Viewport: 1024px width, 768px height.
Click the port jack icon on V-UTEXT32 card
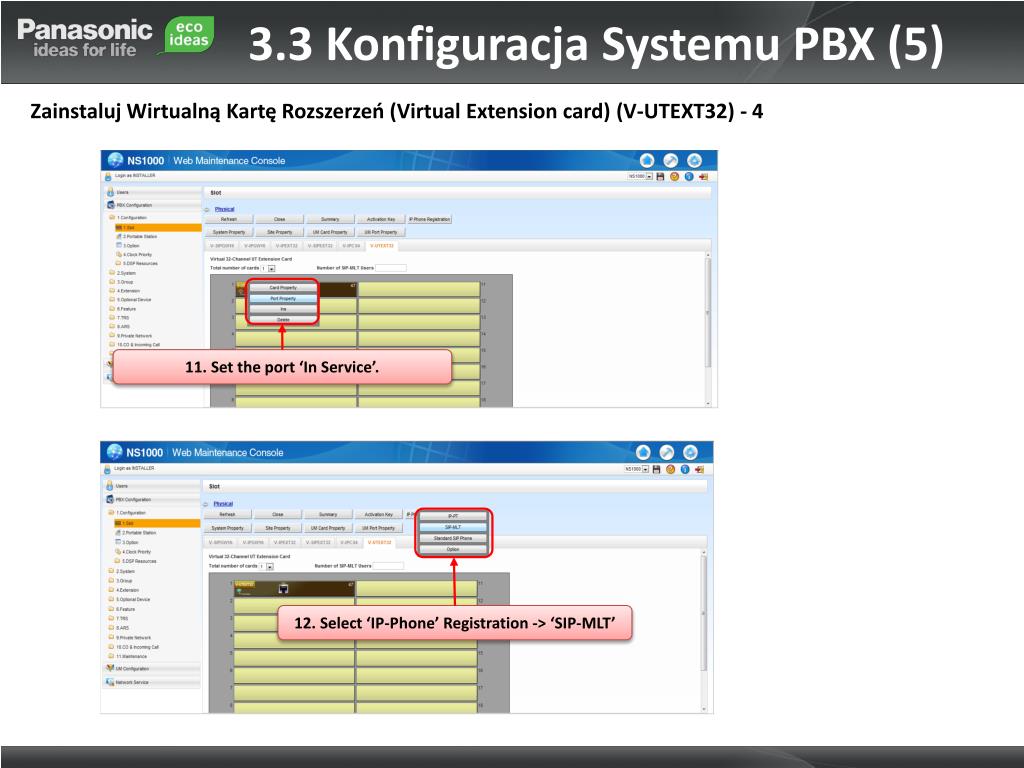click(x=283, y=589)
